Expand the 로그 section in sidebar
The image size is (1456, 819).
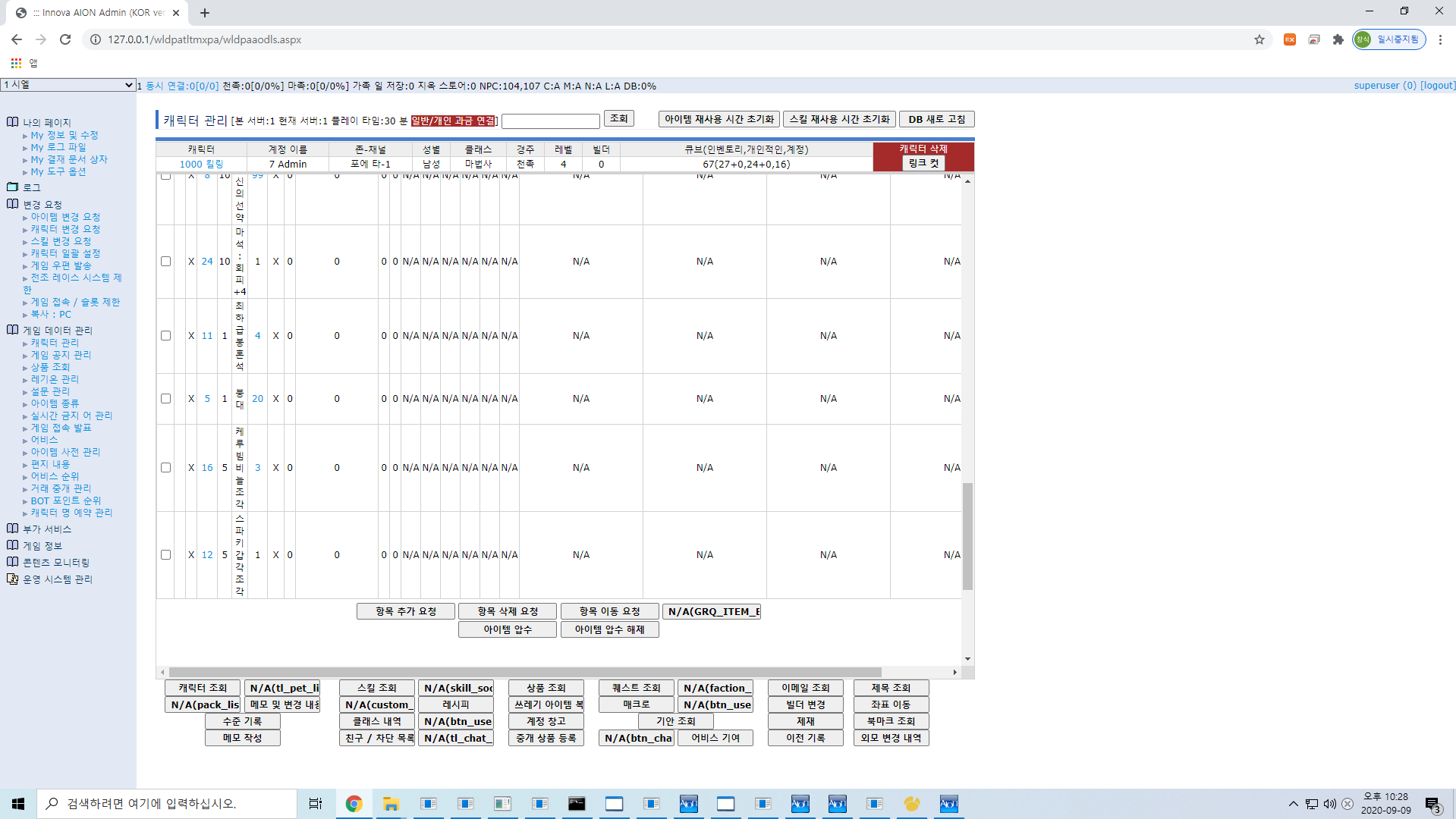point(31,187)
